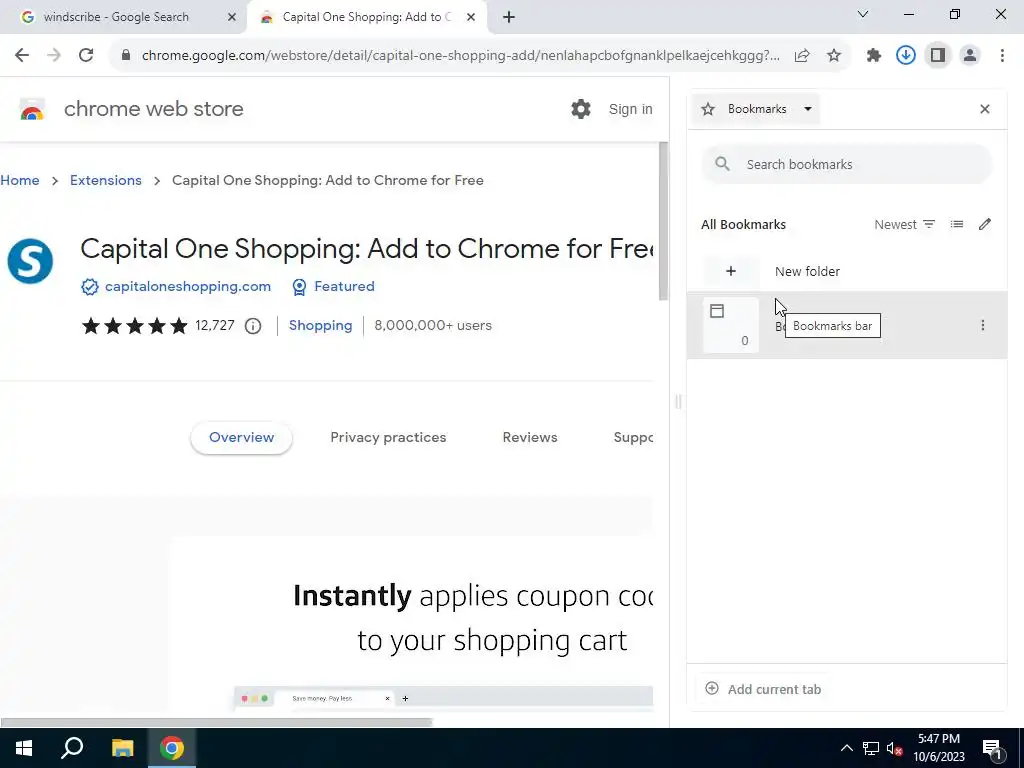The image size is (1024, 768).
Task: Reload the current page
Action: (86, 56)
